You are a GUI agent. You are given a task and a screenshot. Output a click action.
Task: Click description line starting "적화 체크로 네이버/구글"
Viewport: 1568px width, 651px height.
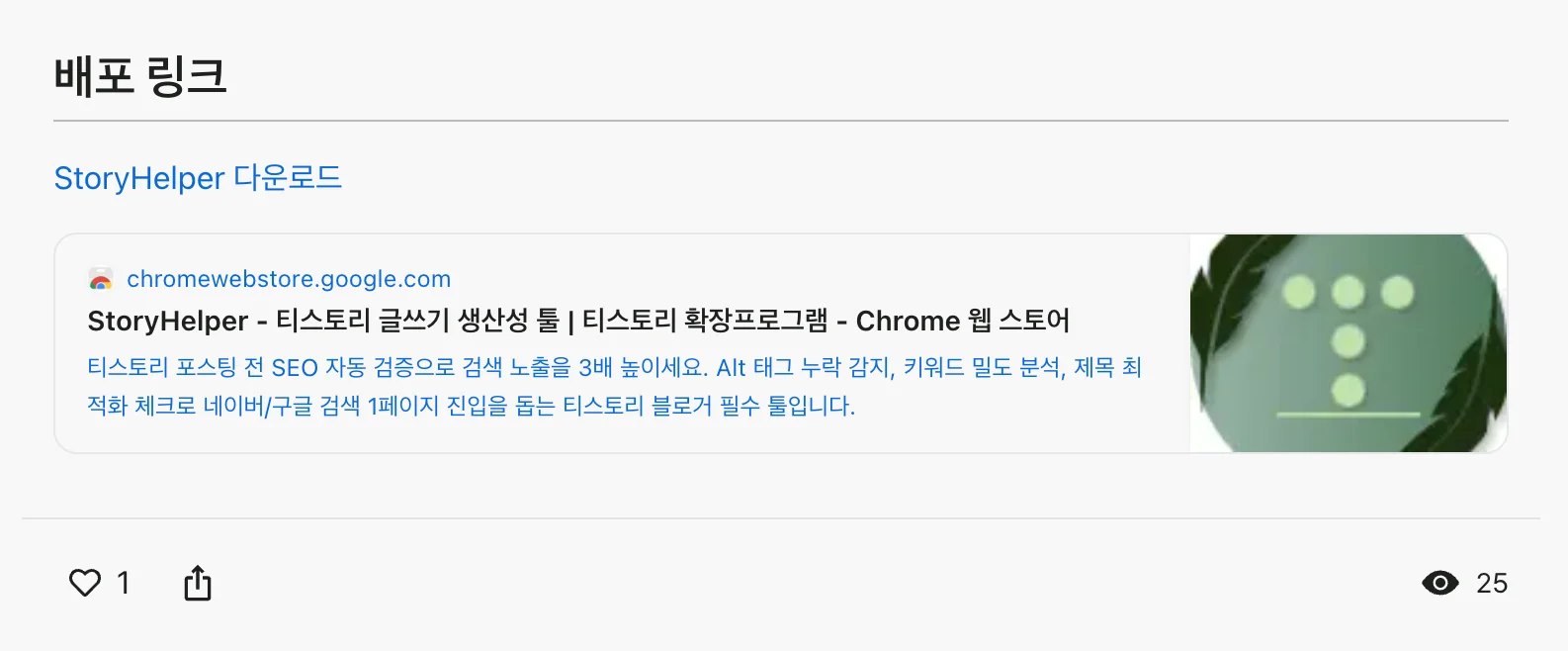pyautogui.click(x=471, y=406)
